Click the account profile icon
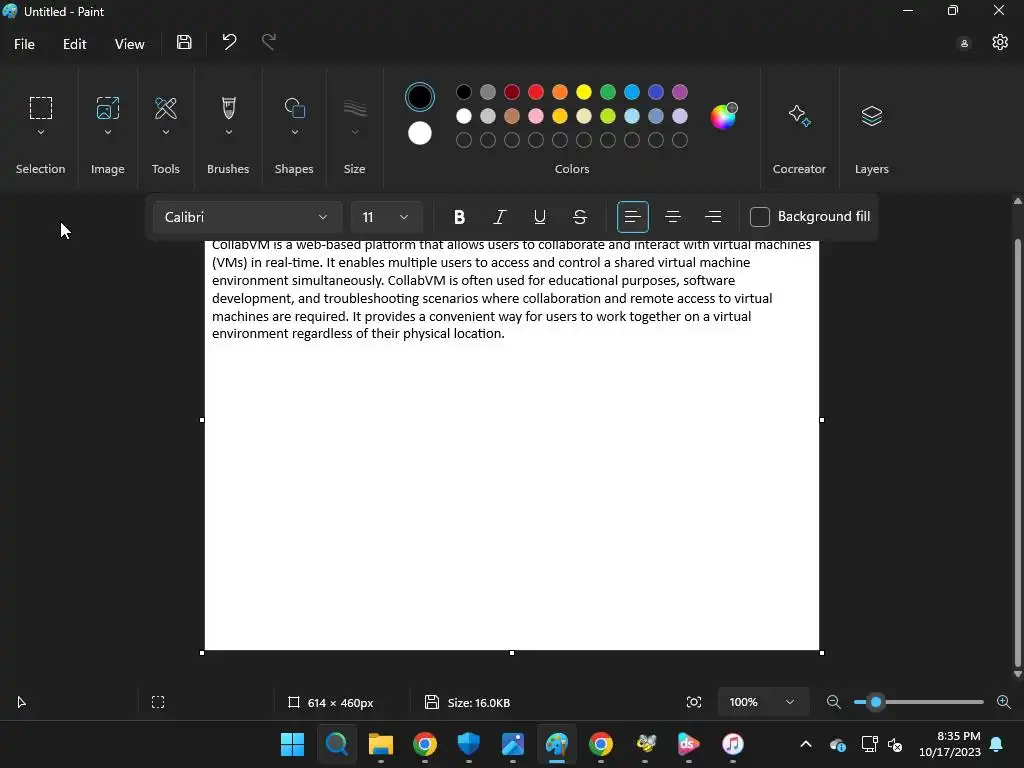The image size is (1024, 768). coord(964,44)
